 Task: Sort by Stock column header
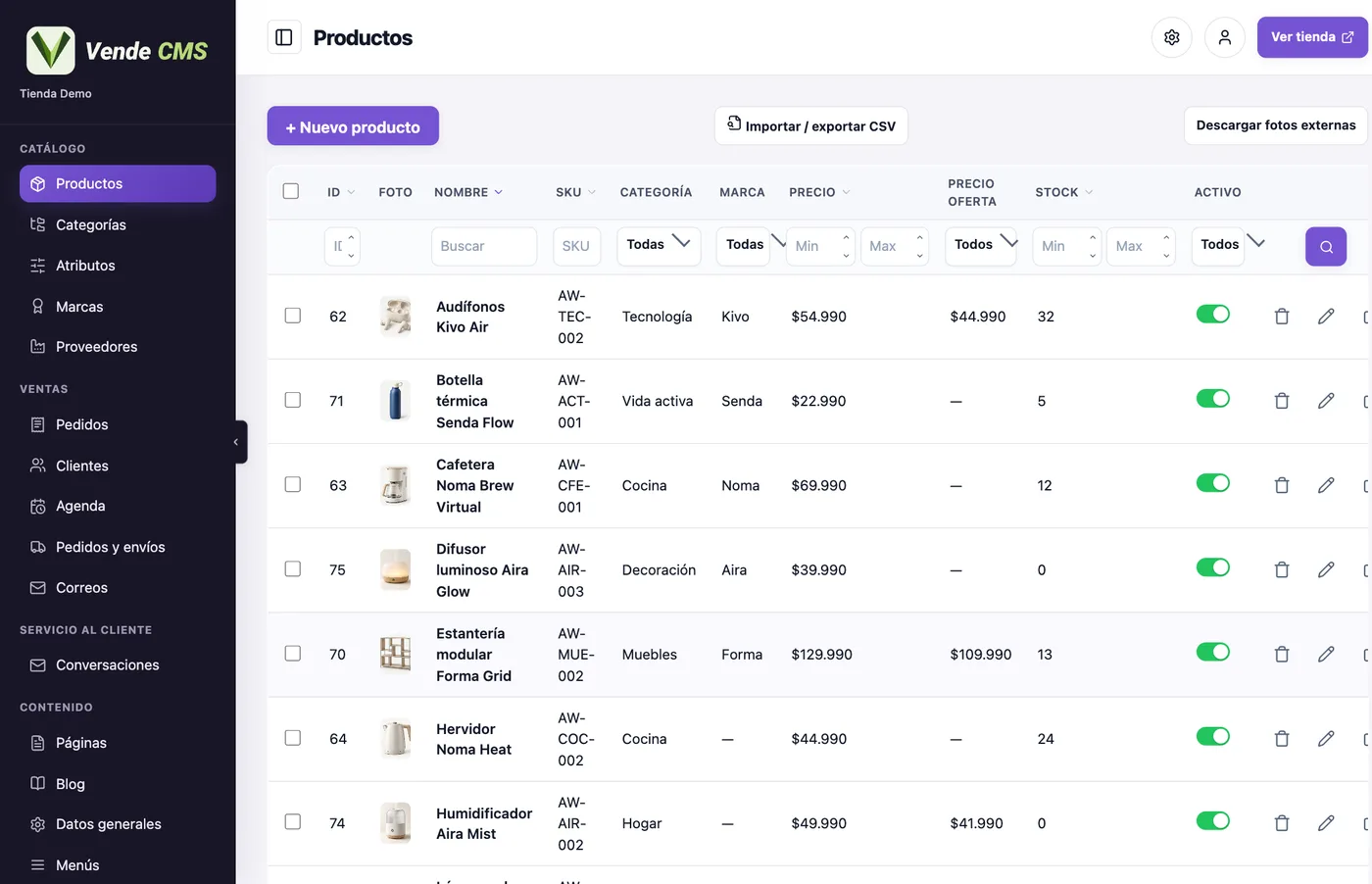(x=1064, y=192)
